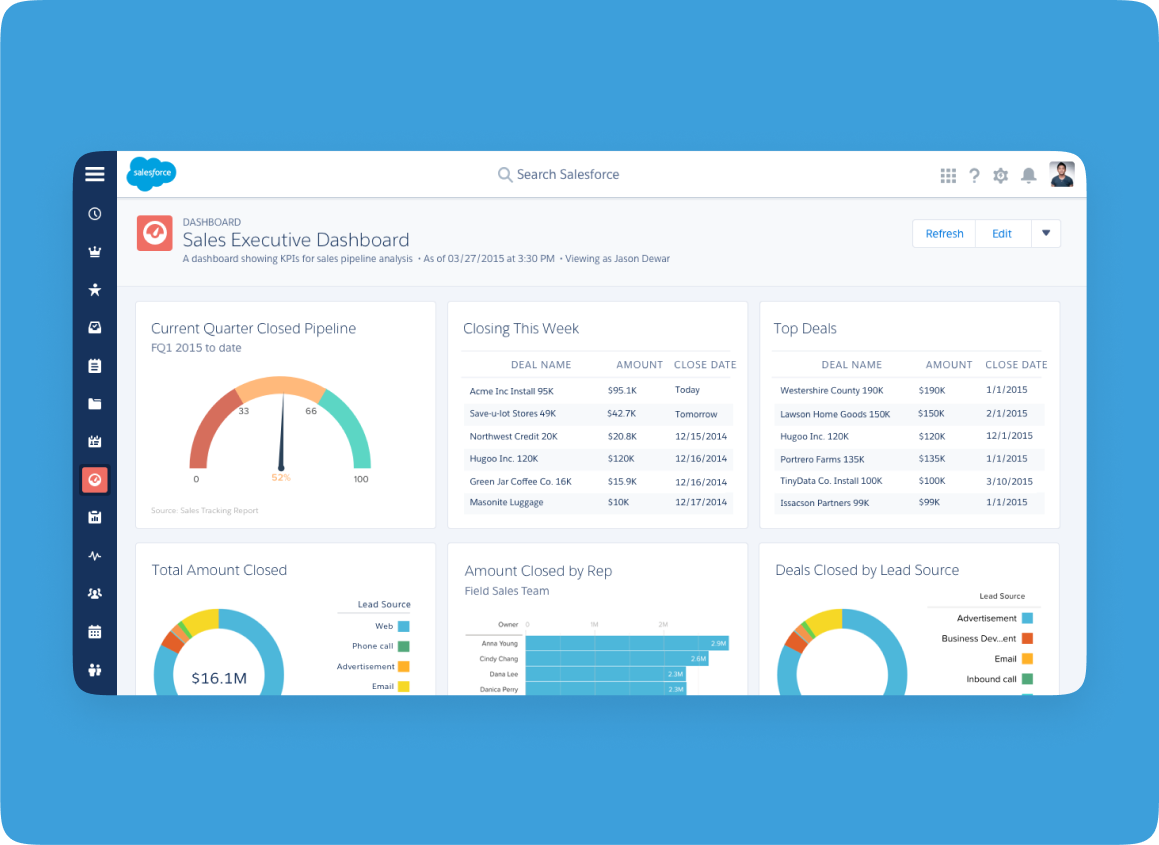Open the user profile avatar

(1062, 174)
